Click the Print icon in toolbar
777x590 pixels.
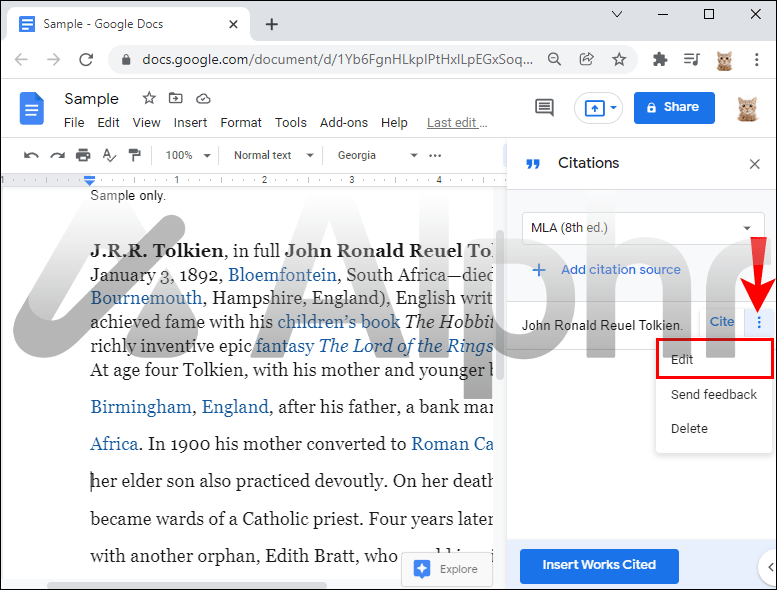[x=83, y=156]
